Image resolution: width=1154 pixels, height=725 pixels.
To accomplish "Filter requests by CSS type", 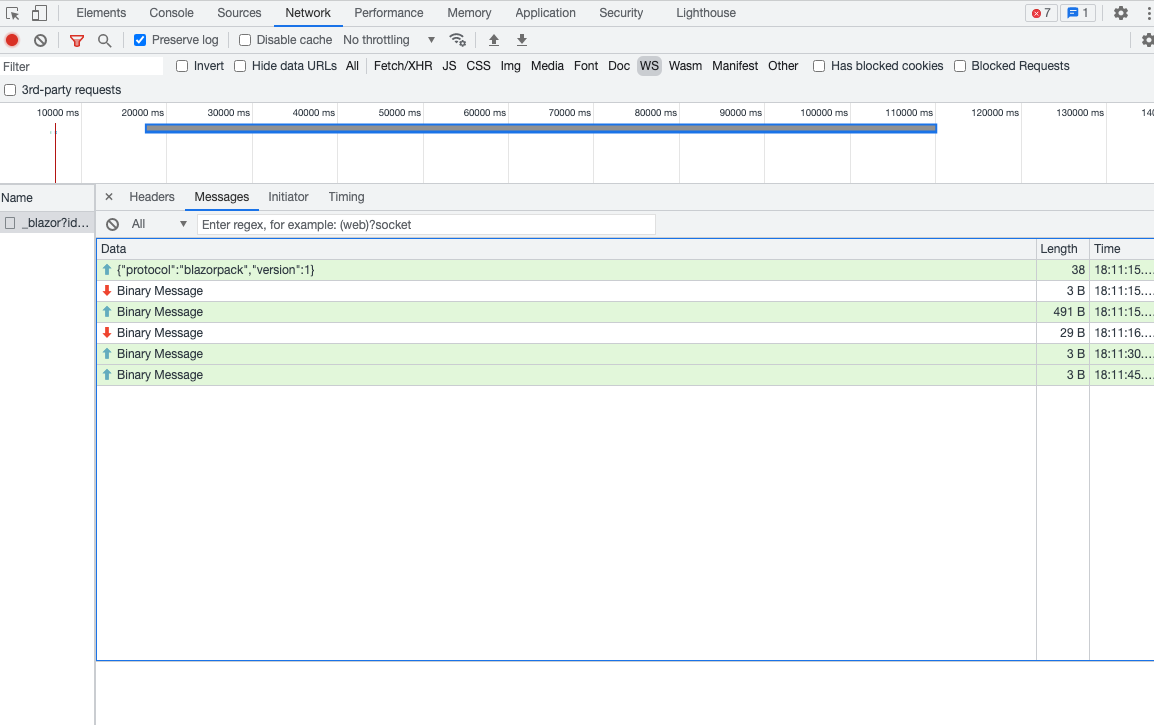I will 478,66.
